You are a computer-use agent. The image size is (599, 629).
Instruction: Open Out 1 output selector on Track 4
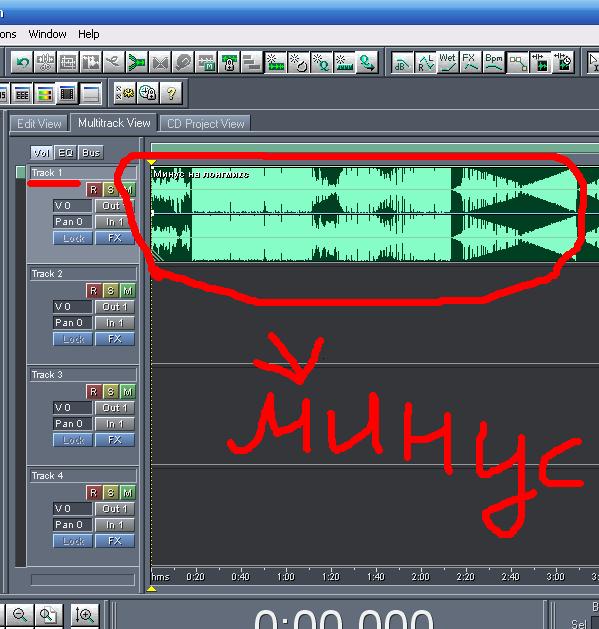pyautogui.click(x=115, y=509)
